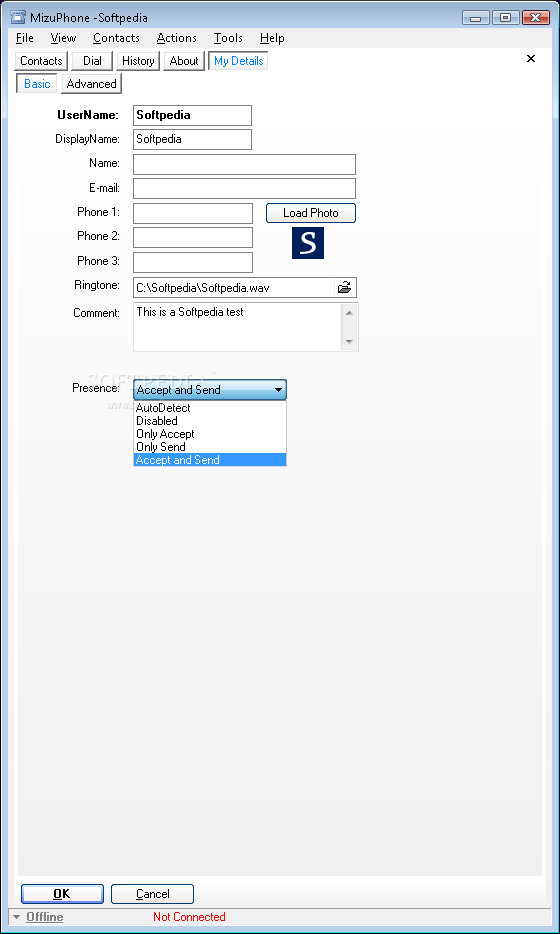Click the Phone 3 input field

point(193,262)
